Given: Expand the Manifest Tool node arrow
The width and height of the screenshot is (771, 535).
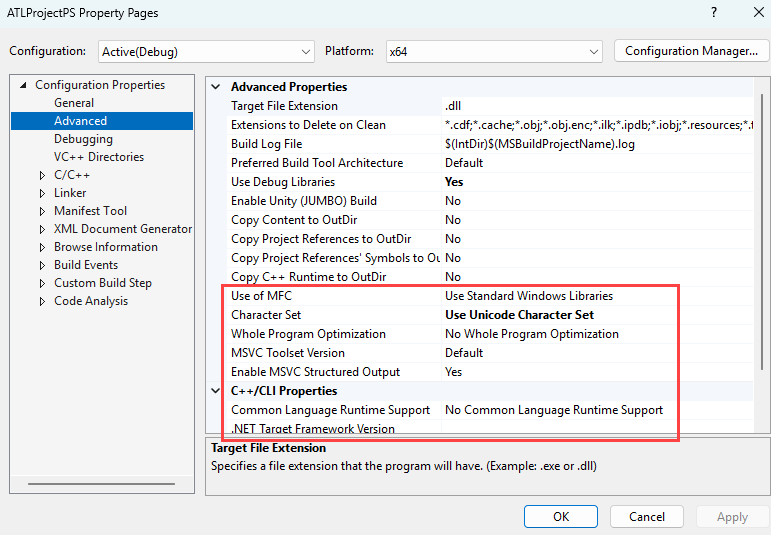Looking at the screenshot, I should (43, 211).
